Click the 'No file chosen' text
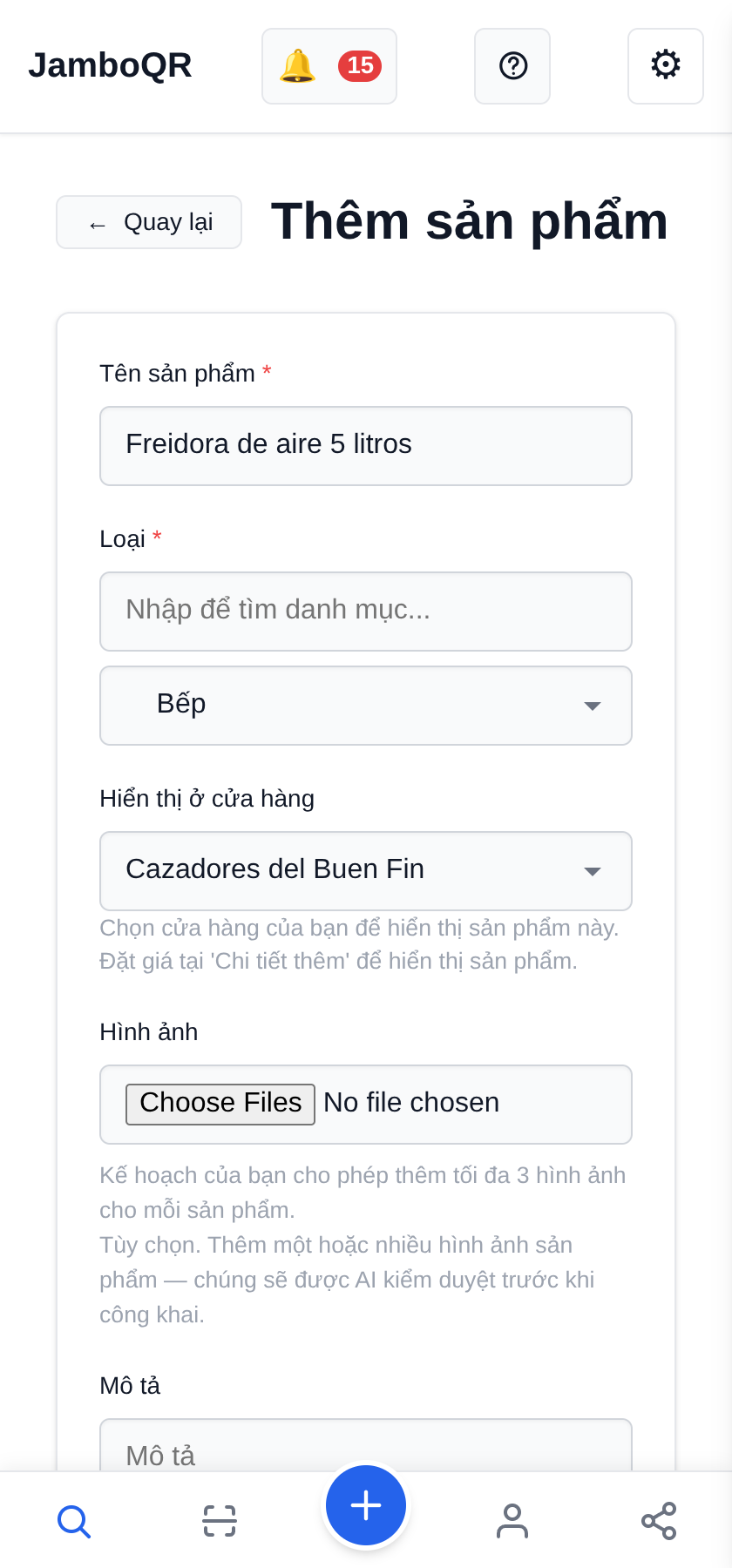Screen dimensions: 732x1568 pyautogui.click(x=411, y=1103)
